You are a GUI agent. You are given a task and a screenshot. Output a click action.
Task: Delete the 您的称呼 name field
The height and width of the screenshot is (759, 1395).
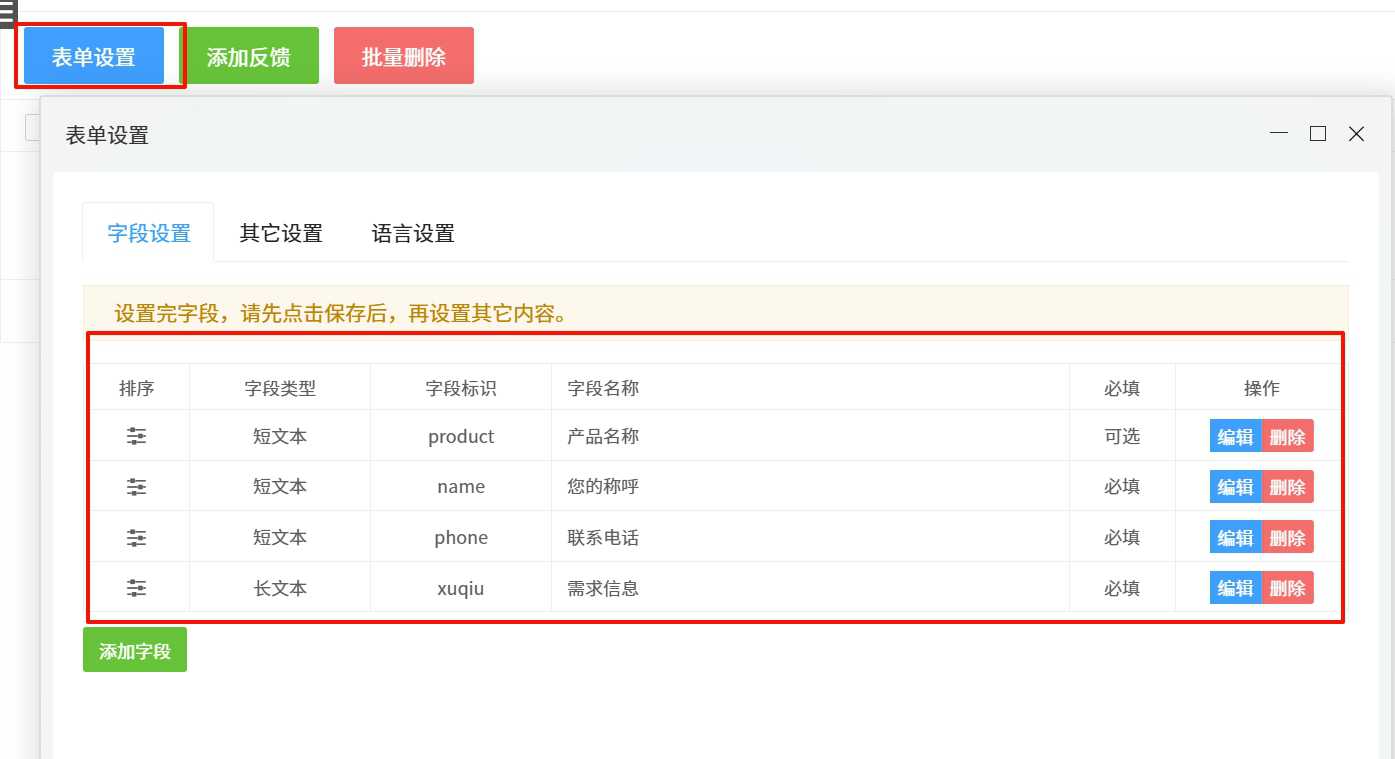(x=1288, y=487)
